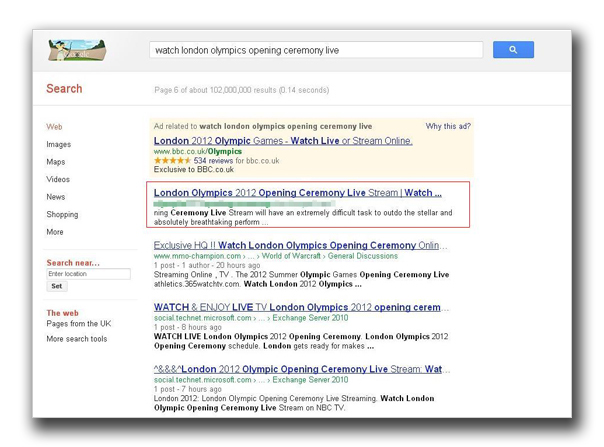Click the 'Search' heading text

[x=64, y=89]
